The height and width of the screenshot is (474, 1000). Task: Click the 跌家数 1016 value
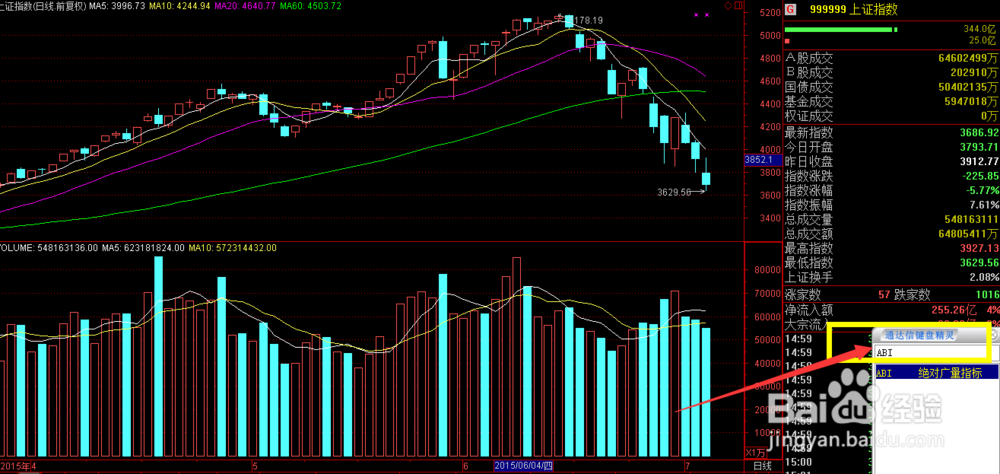[987, 295]
